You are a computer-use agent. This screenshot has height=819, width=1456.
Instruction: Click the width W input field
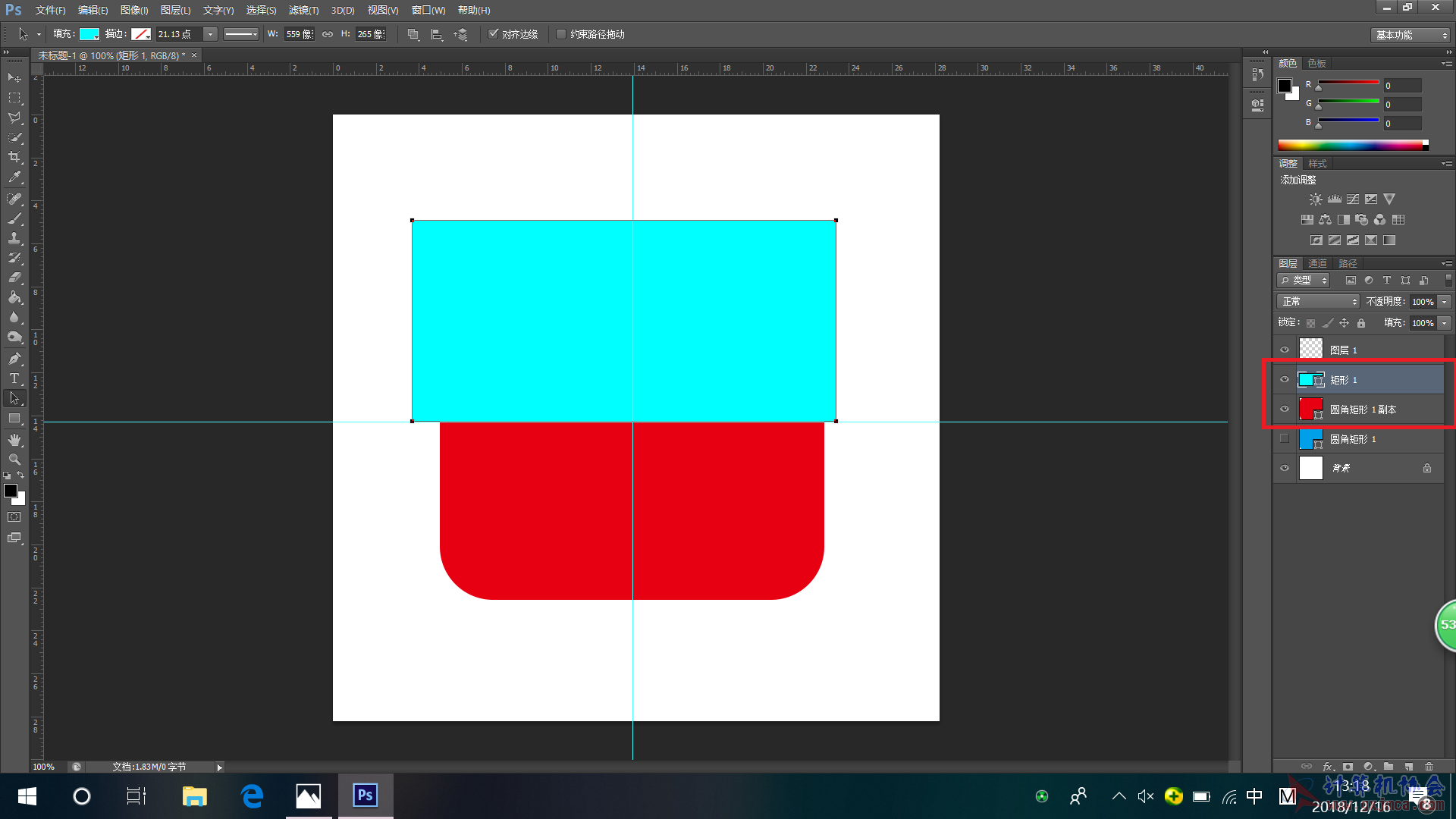[x=299, y=34]
